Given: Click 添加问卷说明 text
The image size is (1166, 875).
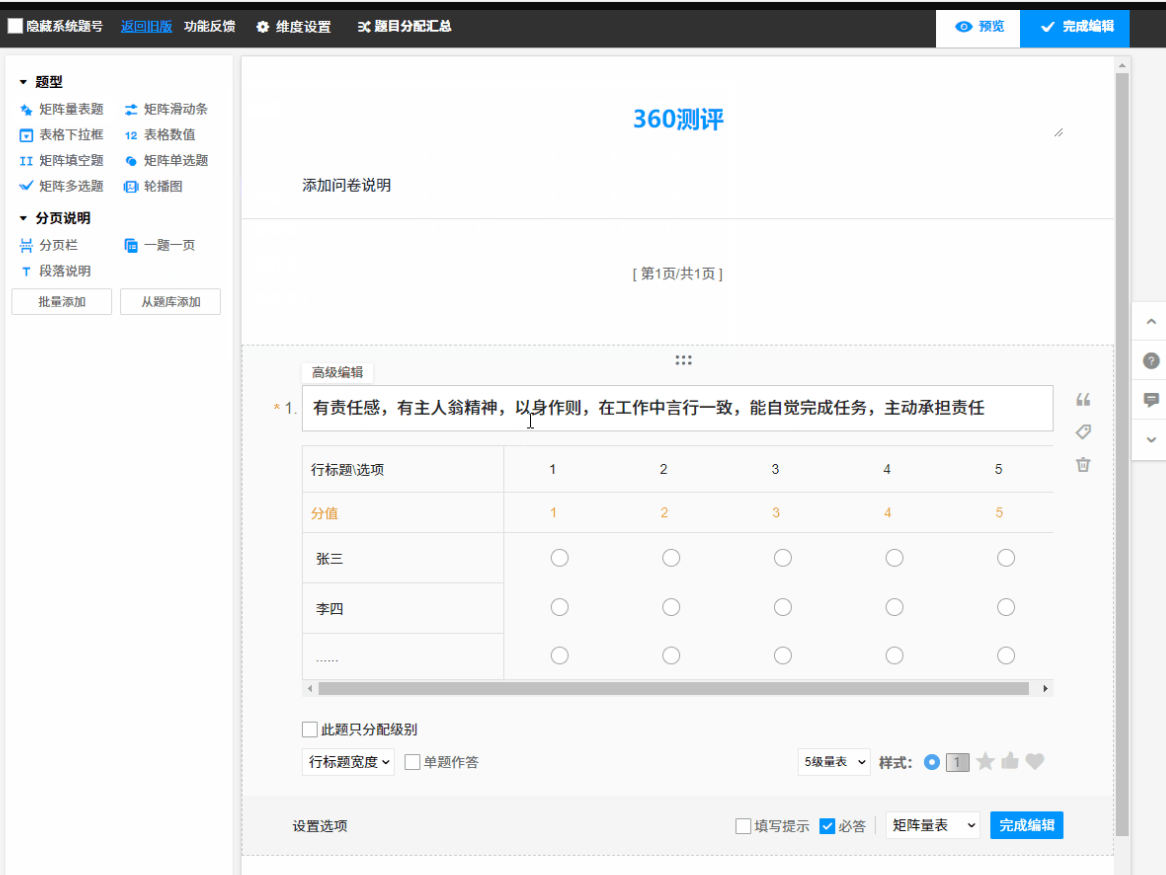Looking at the screenshot, I should (x=347, y=186).
